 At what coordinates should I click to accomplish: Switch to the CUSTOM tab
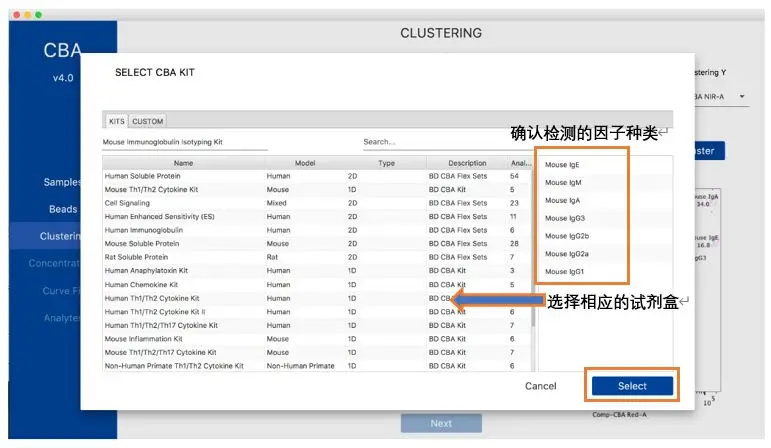pos(148,121)
